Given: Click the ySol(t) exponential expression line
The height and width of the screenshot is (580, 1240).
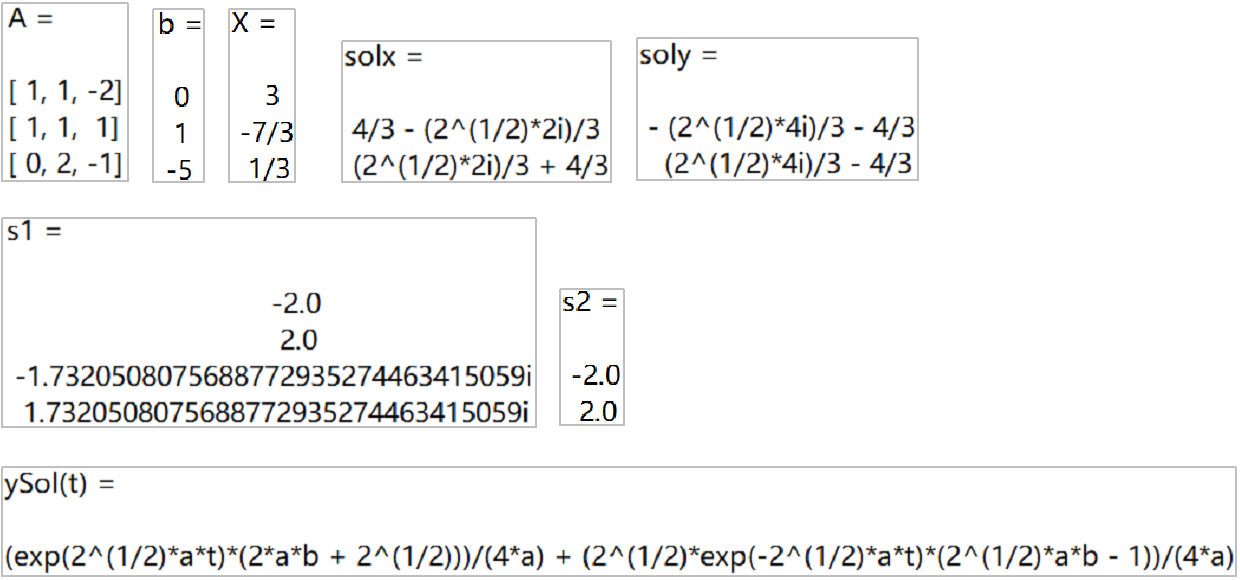Looking at the screenshot, I should pos(619,556).
